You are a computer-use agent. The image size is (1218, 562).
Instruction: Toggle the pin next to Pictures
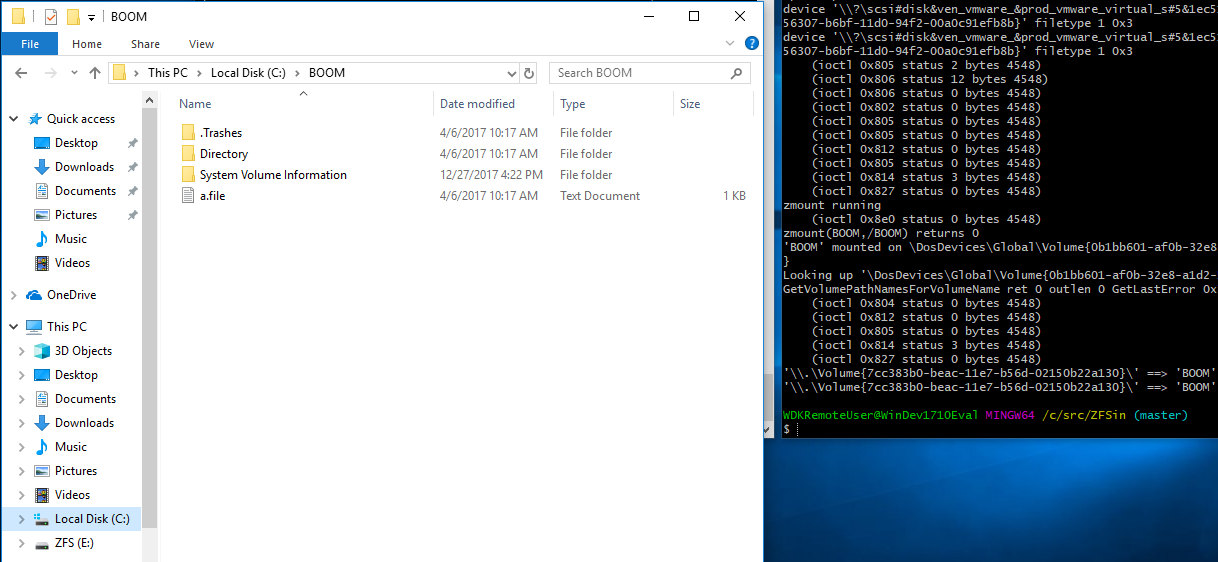pyautogui.click(x=132, y=215)
